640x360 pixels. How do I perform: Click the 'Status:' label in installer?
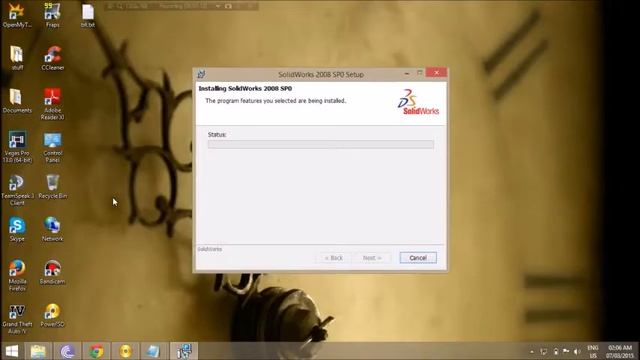[x=217, y=134]
